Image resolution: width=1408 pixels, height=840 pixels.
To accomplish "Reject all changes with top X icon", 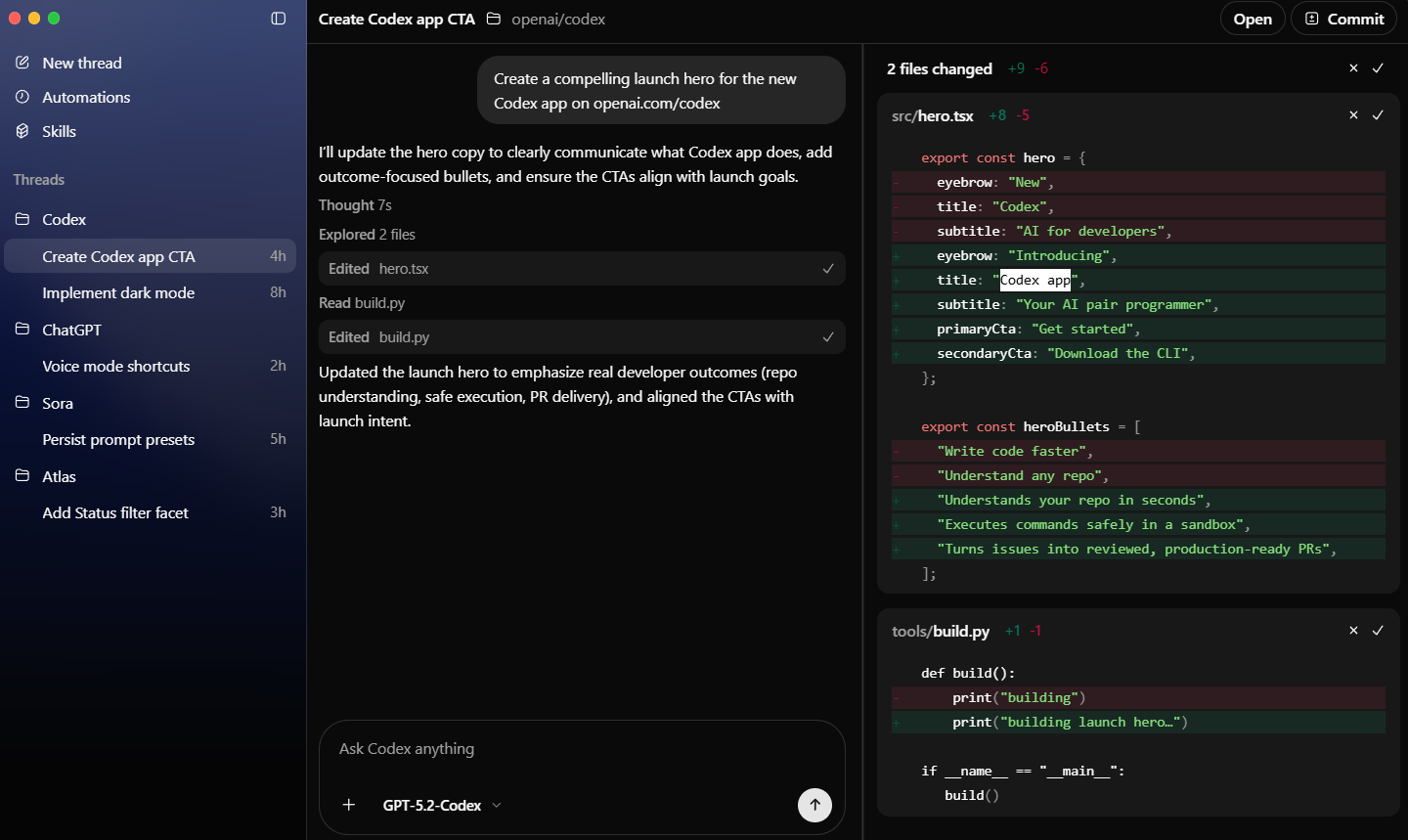I will [x=1353, y=68].
